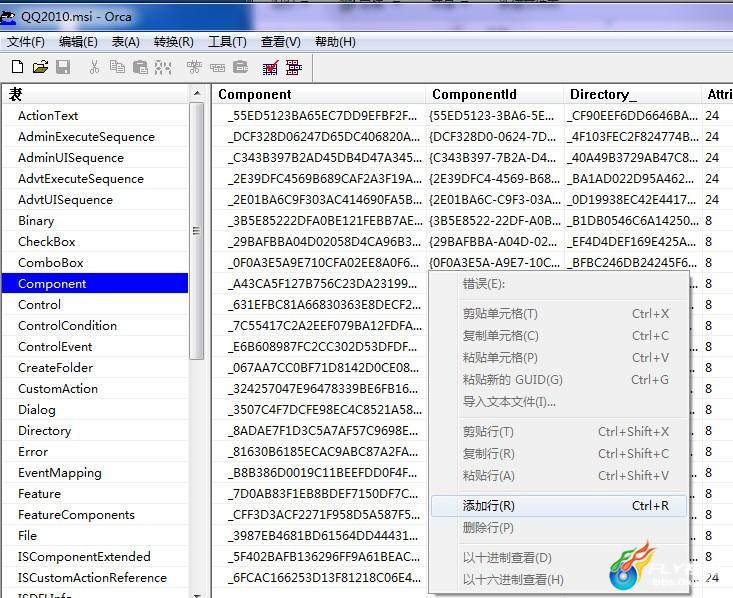Screen dimensions: 733x598
Task: Click ComponentId cell {DCF328D0-0624-7D...
Action: [495, 137]
